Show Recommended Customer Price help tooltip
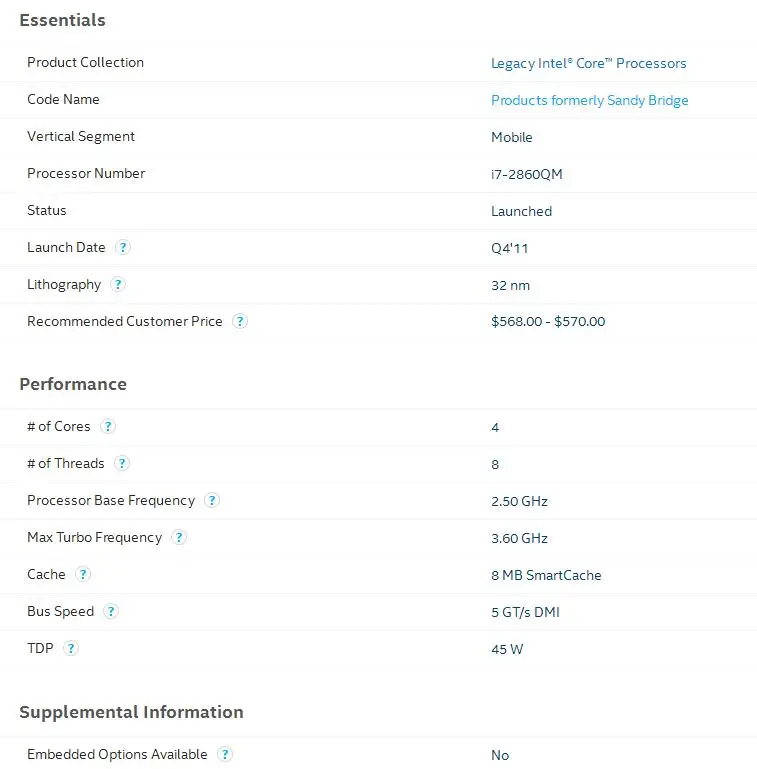 click(x=240, y=321)
